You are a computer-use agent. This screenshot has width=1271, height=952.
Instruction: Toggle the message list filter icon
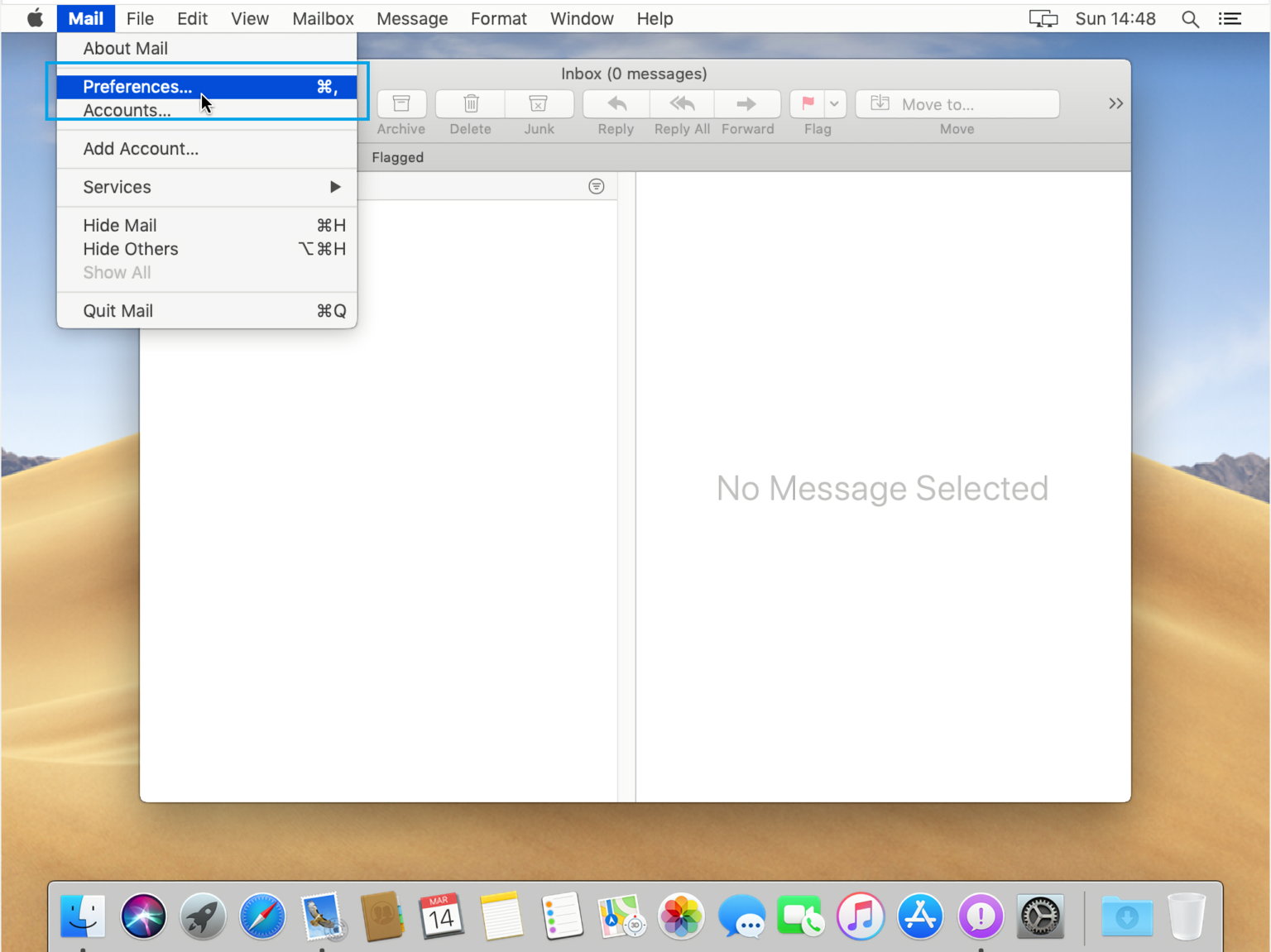[596, 187]
